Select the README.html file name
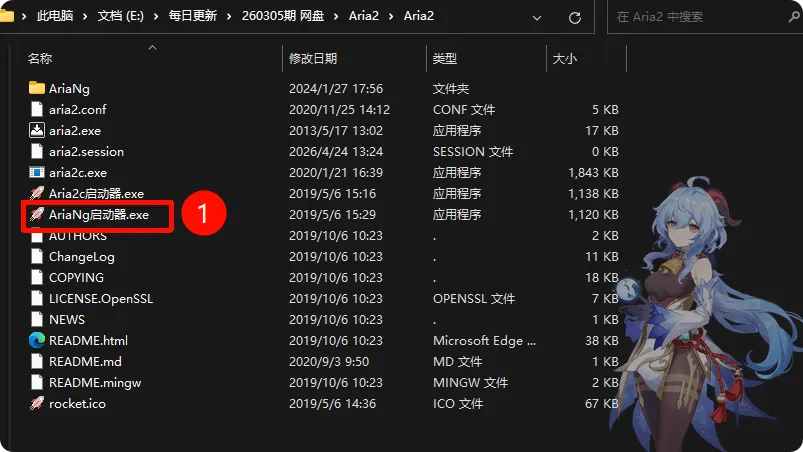This screenshot has height=452, width=803. [88, 340]
